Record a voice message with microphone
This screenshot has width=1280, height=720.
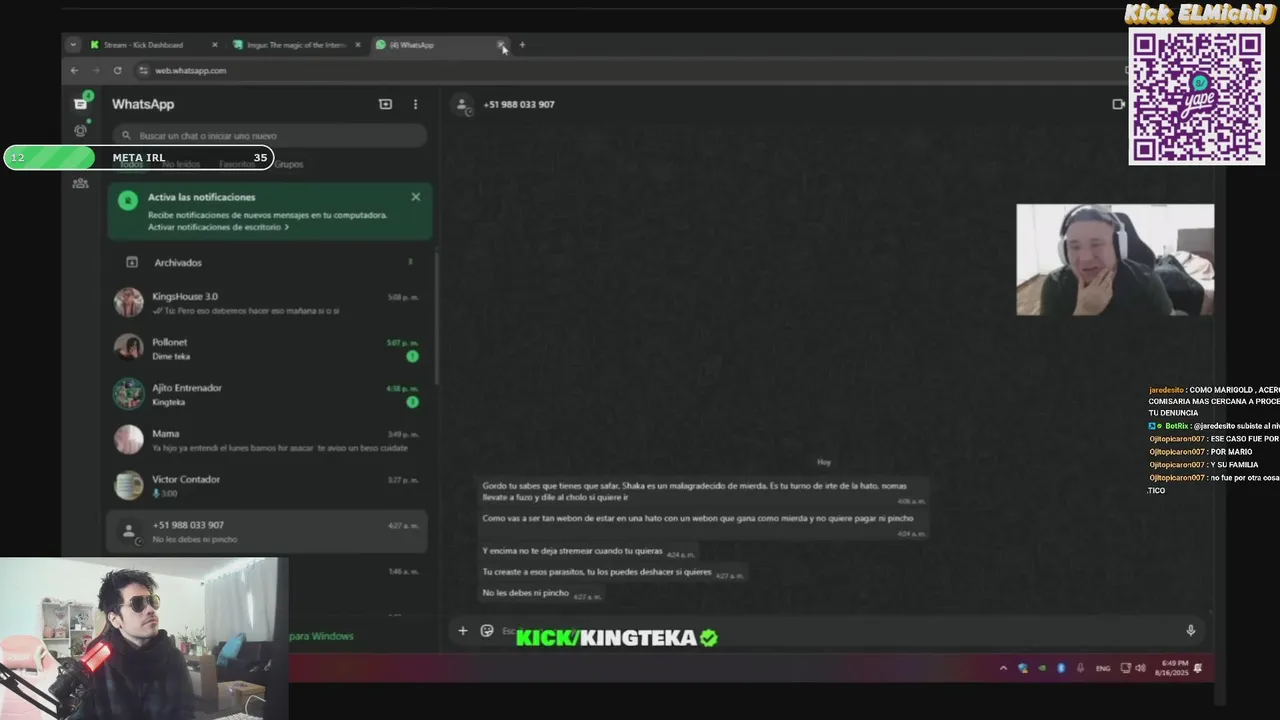click(1190, 630)
